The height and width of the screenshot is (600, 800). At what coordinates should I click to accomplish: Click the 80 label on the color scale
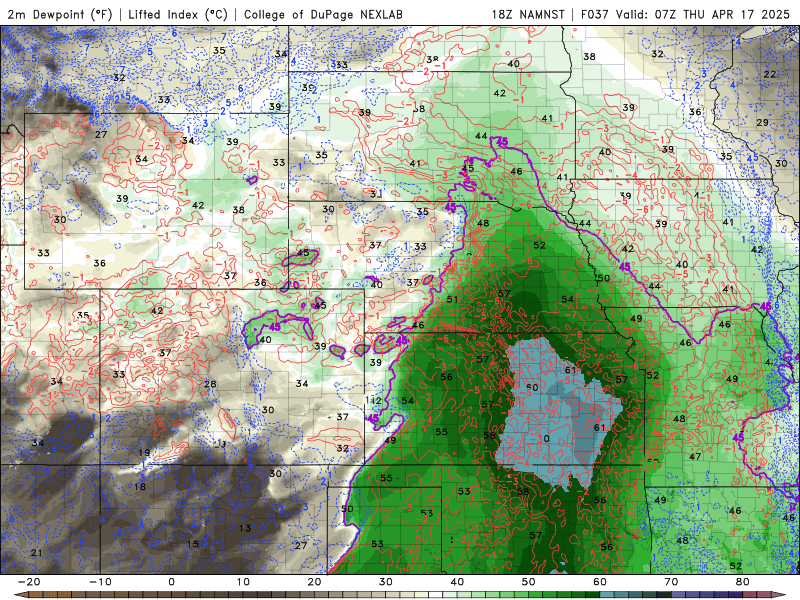tap(743, 582)
